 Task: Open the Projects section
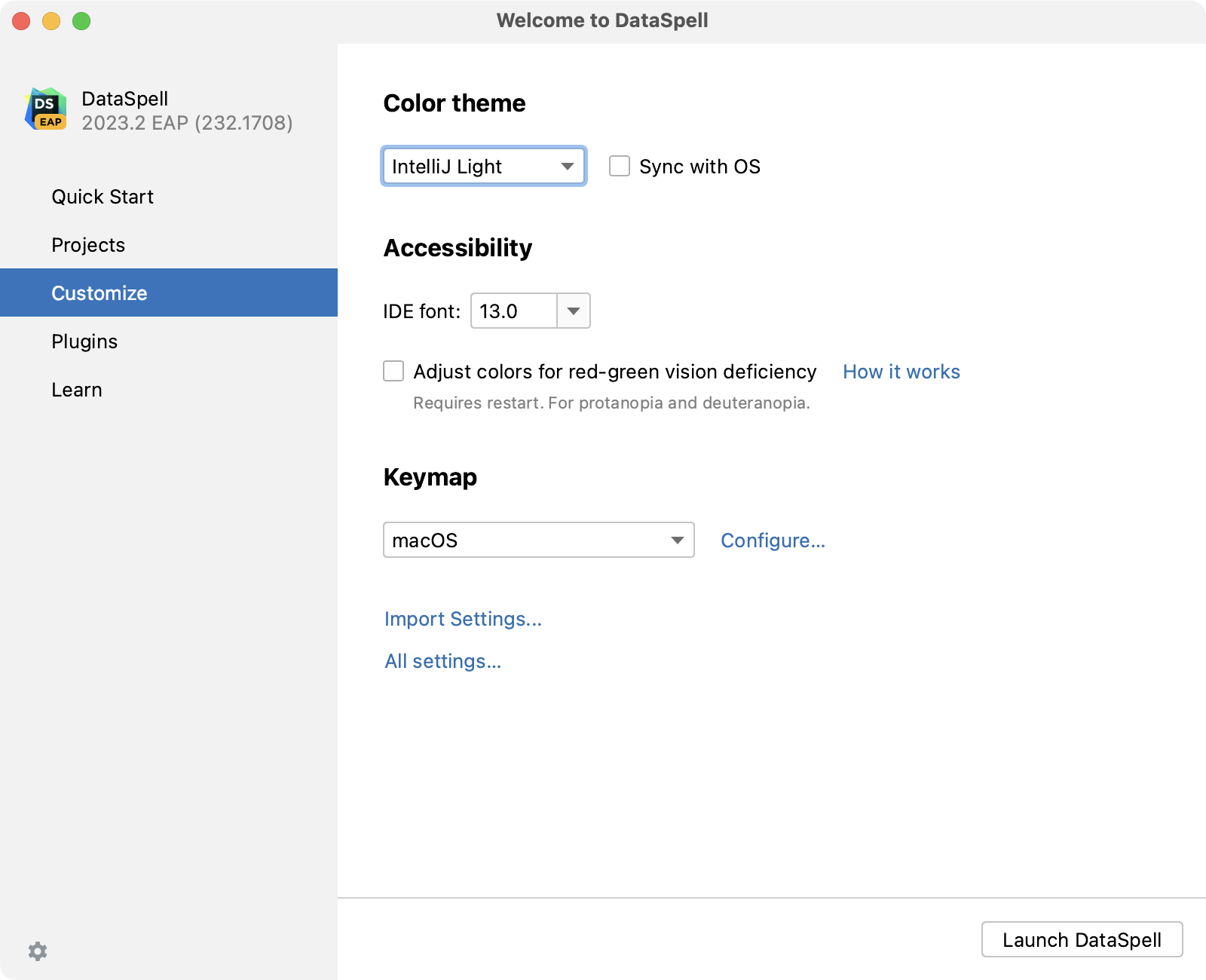(x=169, y=245)
